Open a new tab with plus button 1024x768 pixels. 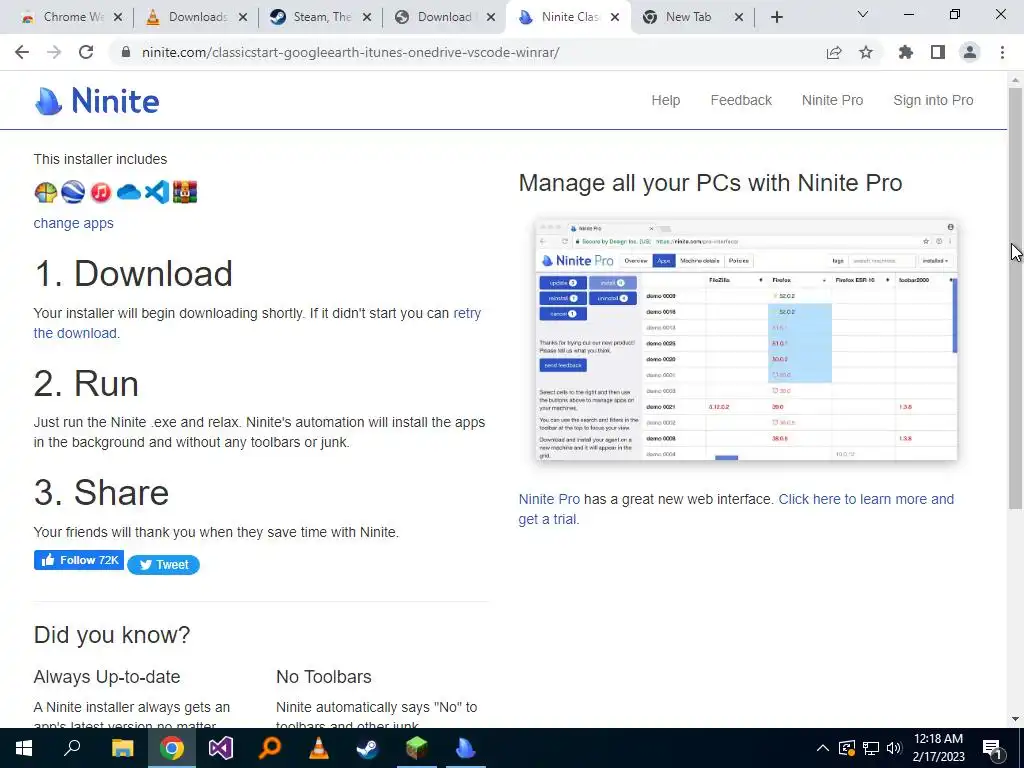pyautogui.click(x=776, y=17)
